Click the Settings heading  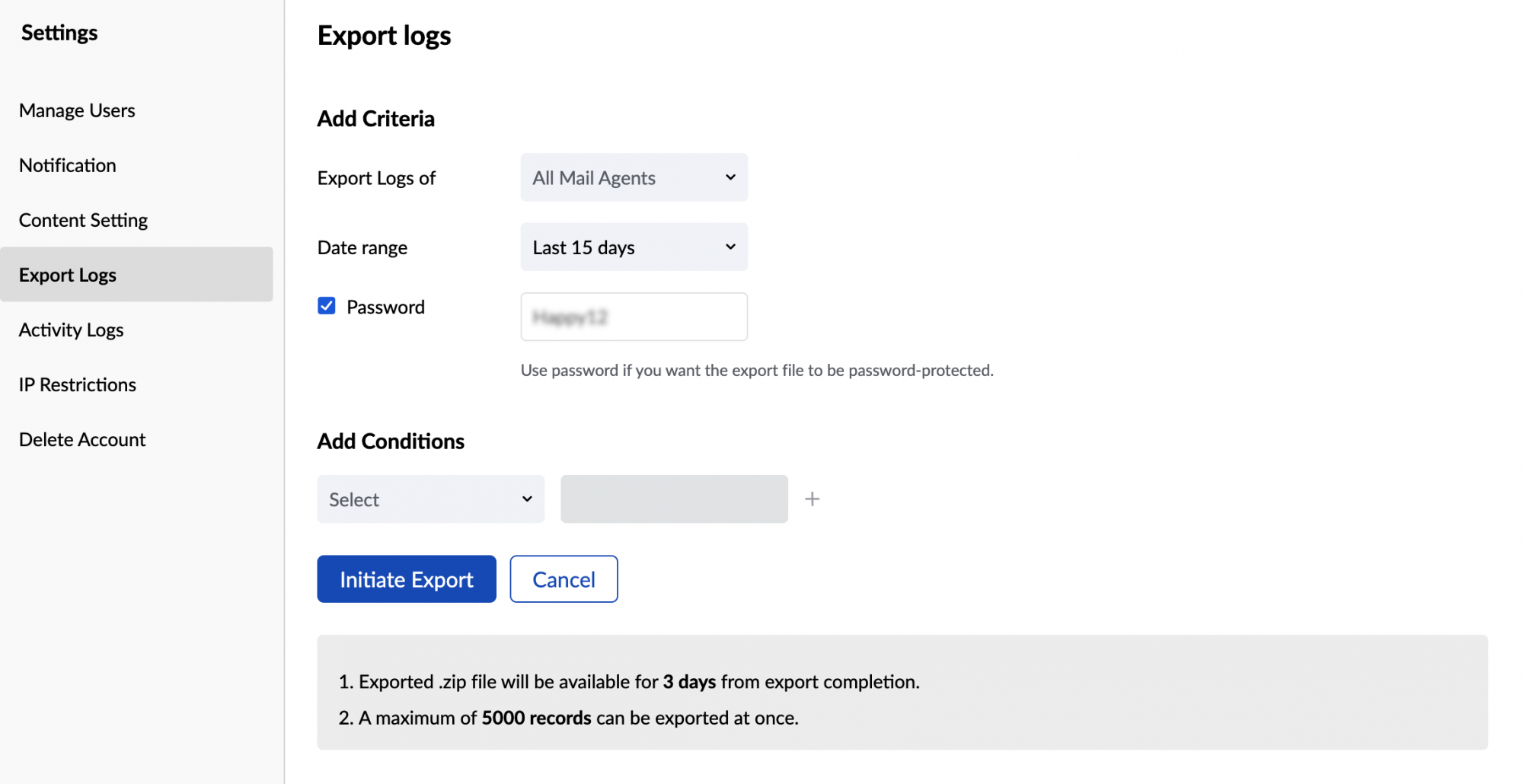click(x=59, y=32)
